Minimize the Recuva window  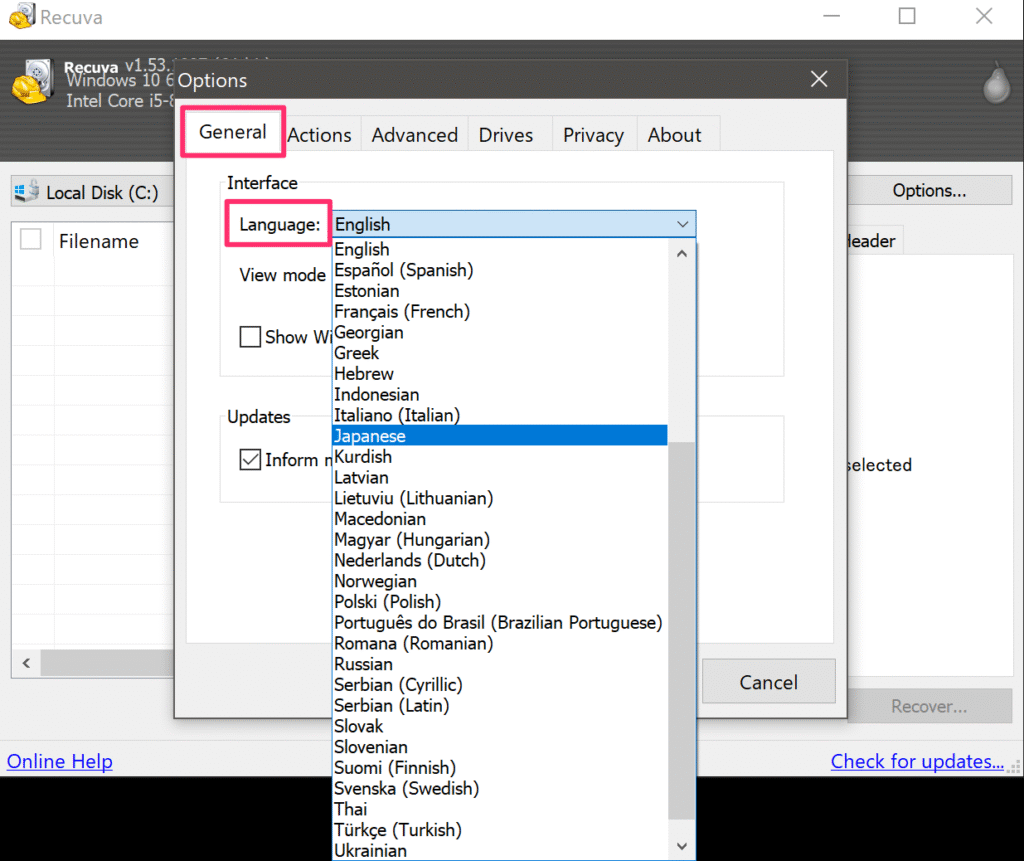(831, 16)
